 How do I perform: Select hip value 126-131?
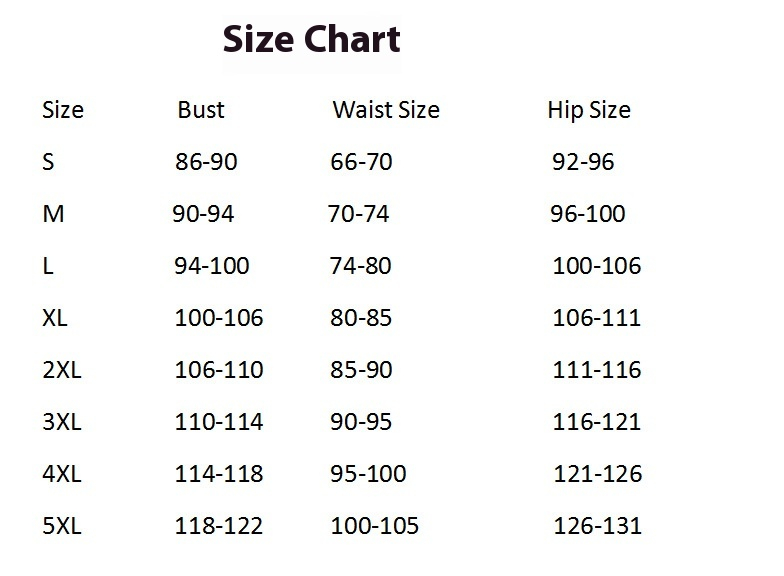coord(598,526)
